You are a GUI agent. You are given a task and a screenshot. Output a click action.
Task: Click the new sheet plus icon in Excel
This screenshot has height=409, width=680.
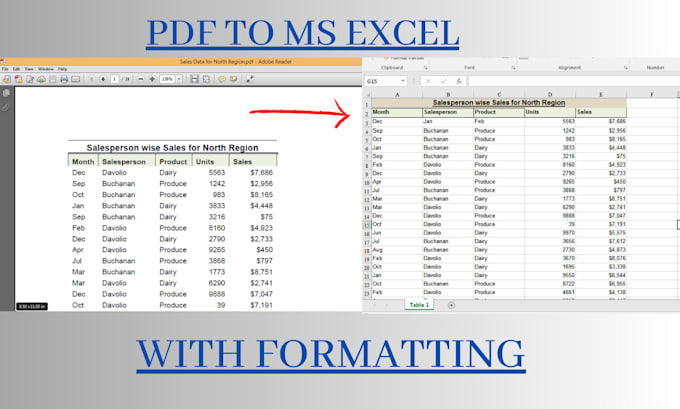pyautogui.click(x=451, y=305)
